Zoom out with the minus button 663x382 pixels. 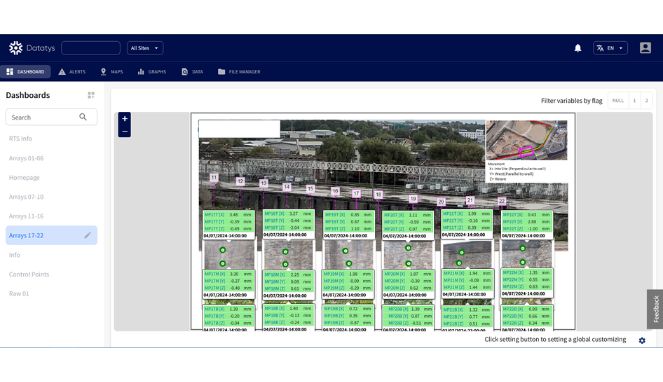pyautogui.click(x=124, y=132)
